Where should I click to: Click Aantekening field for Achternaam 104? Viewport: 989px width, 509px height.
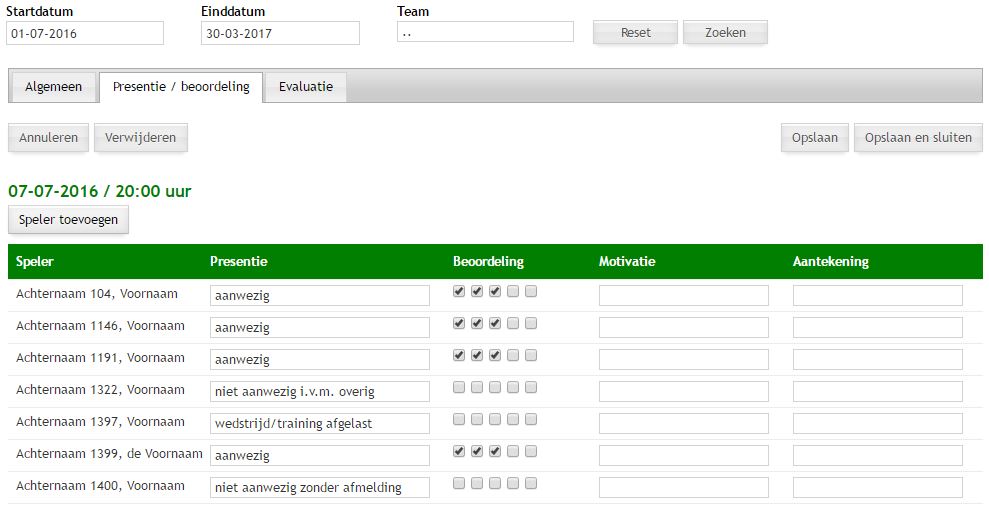click(878, 296)
